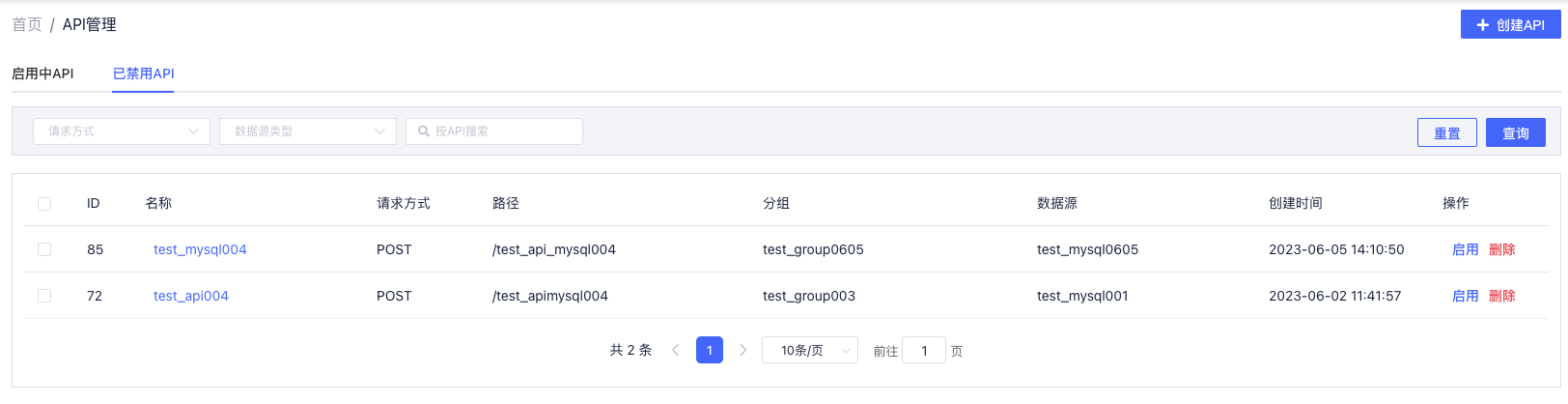Select all rows with header checkbox
Image resolution: width=1568 pixels, height=404 pixels.
point(44,203)
